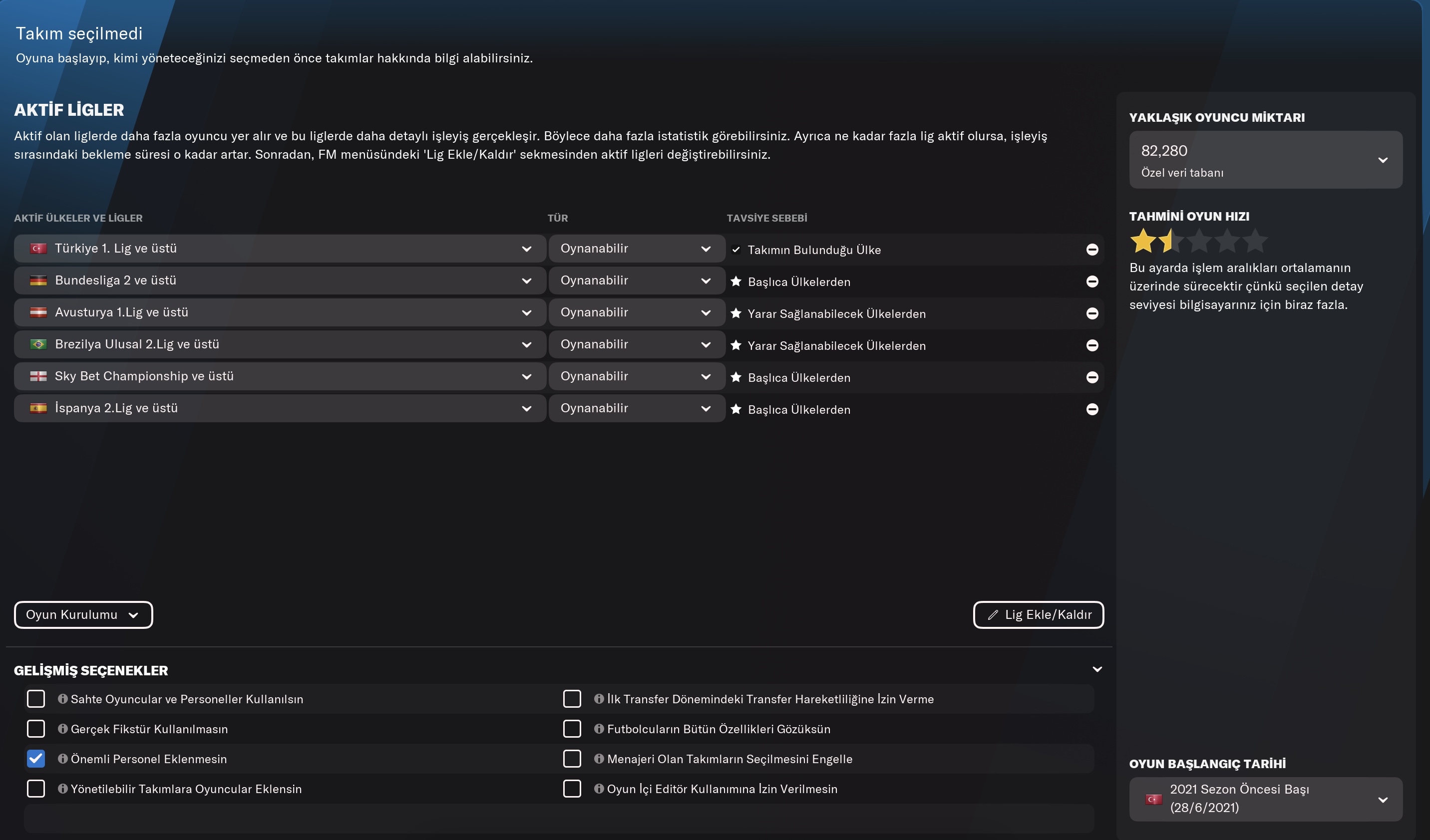Uncheck Önemli Personel Eklenmesin
The image size is (1430, 840).
tap(36, 759)
